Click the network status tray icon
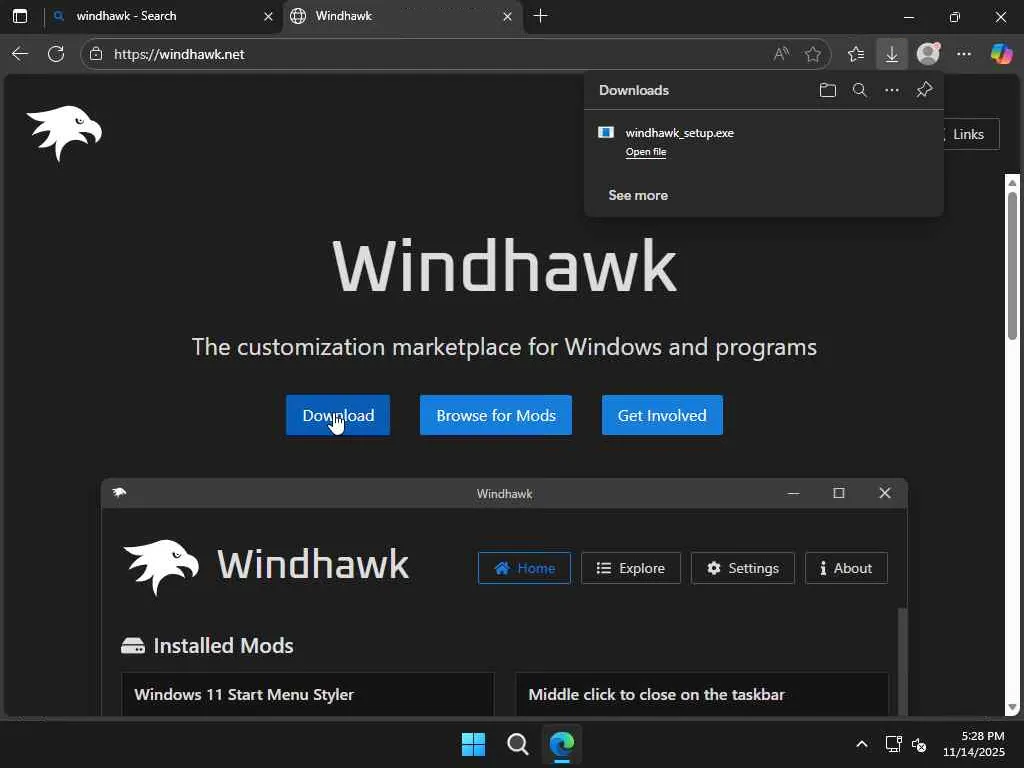 coord(893,744)
